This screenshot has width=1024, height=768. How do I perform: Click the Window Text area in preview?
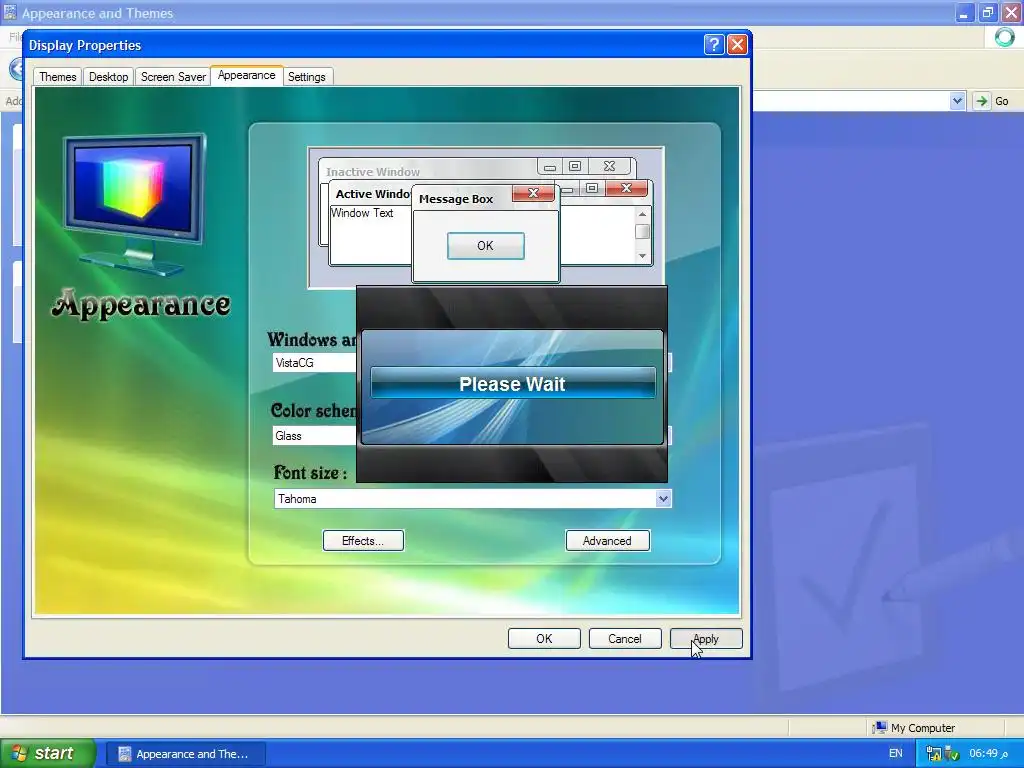pyautogui.click(x=361, y=213)
